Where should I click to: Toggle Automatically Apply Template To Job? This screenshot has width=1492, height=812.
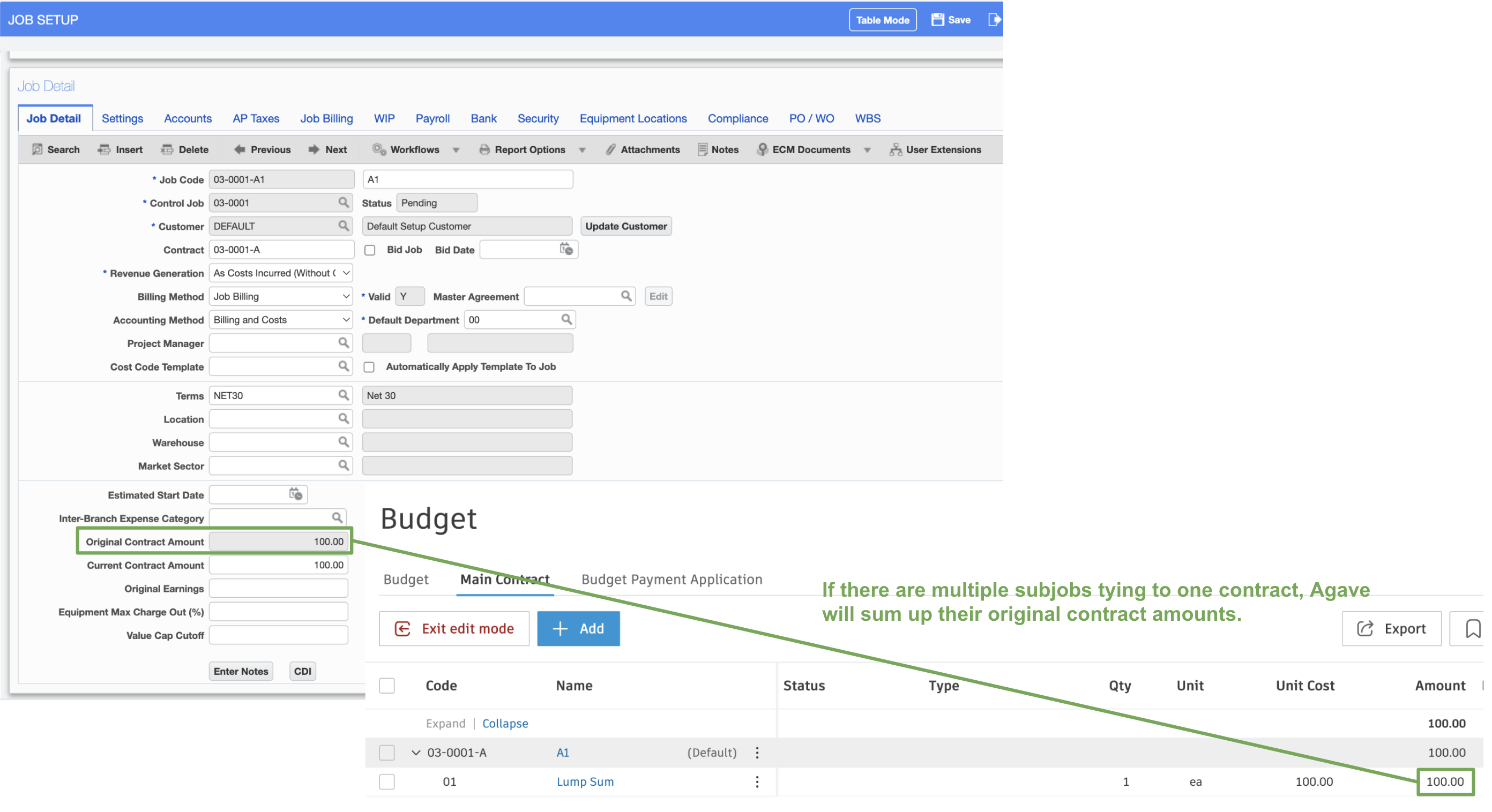pyautogui.click(x=369, y=367)
